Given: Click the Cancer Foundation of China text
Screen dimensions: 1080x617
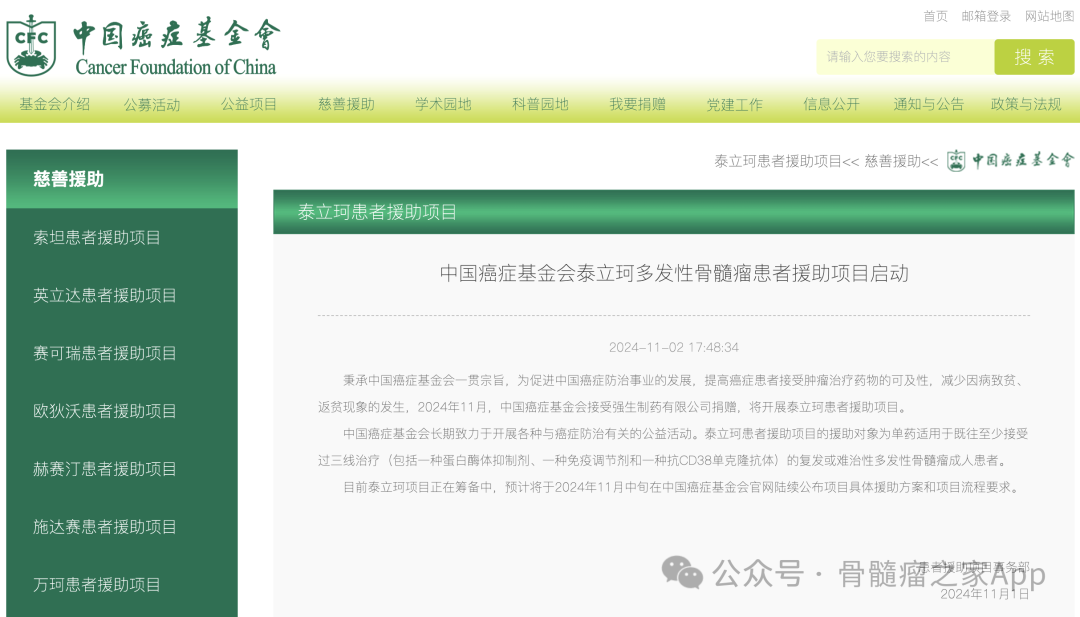Looking at the screenshot, I should click(x=176, y=67).
